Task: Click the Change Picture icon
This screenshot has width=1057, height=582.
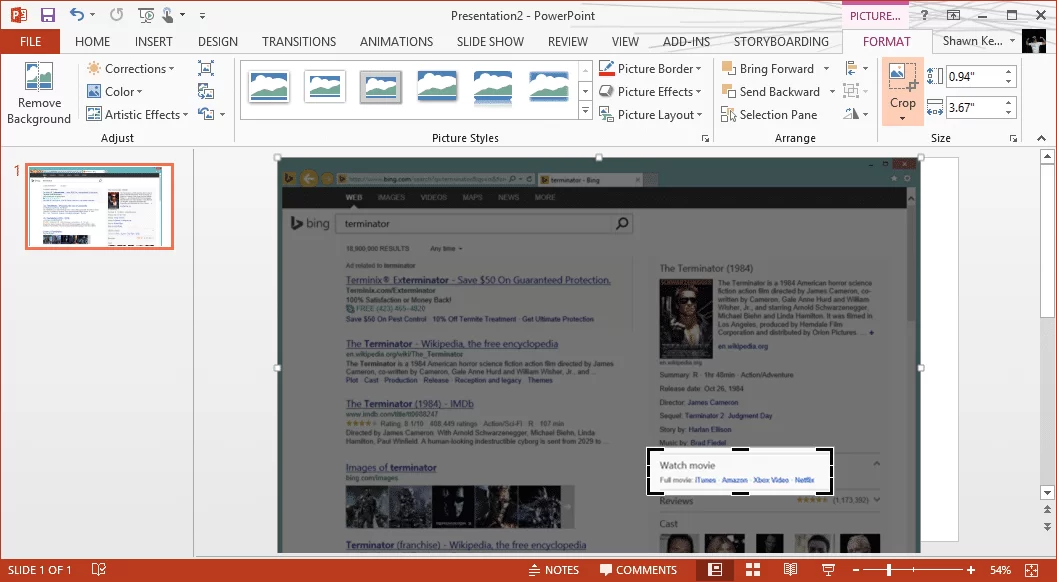Action: (x=206, y=91)
